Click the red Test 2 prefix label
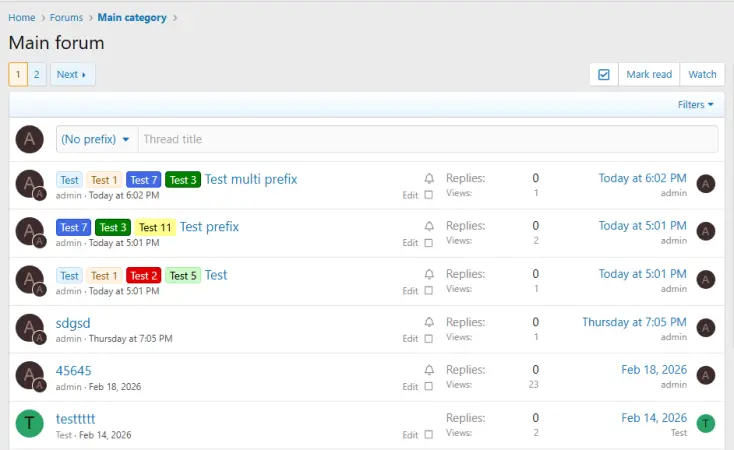The width and height of the screenshot is (734, 450). (x=144, y=275)
